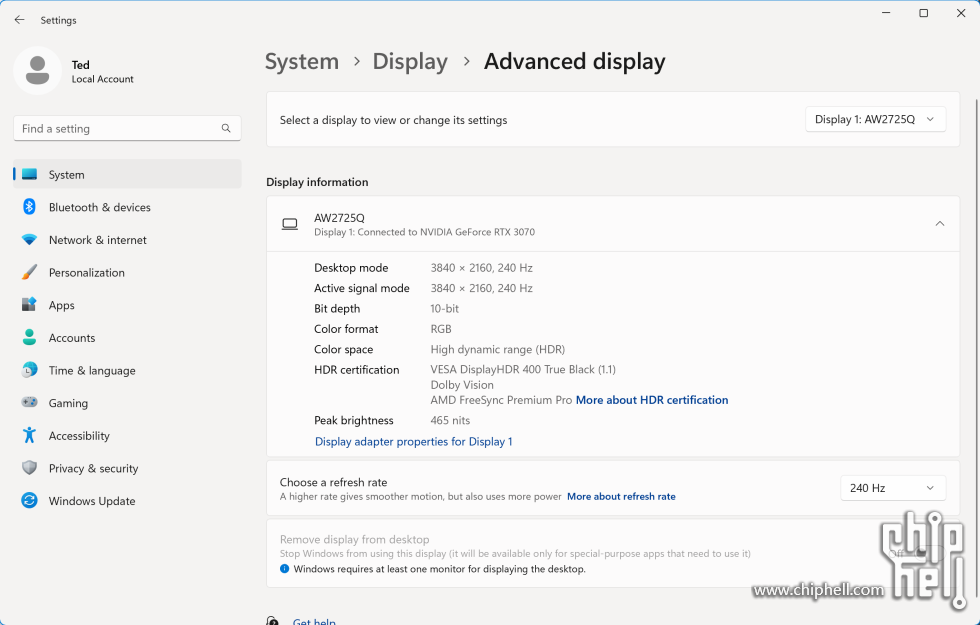Open Display adapter properties for Display 1
The height and width of the screenshot is (625, 980).
[x=413, y=441]
